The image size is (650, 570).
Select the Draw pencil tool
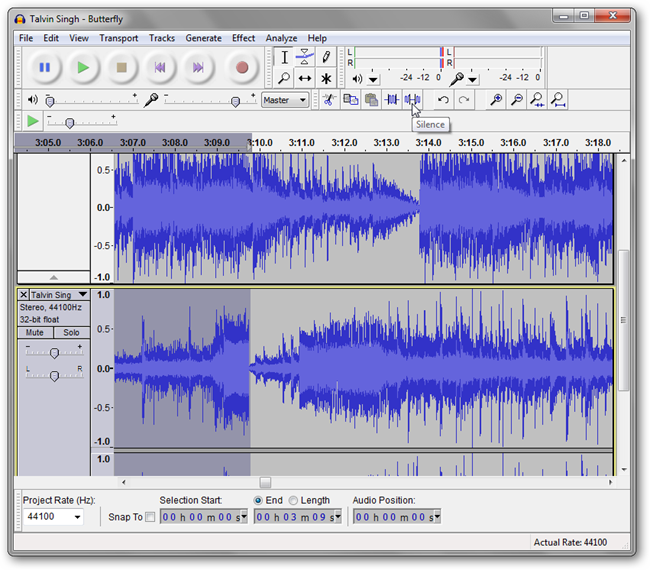(x=326, y=57)
